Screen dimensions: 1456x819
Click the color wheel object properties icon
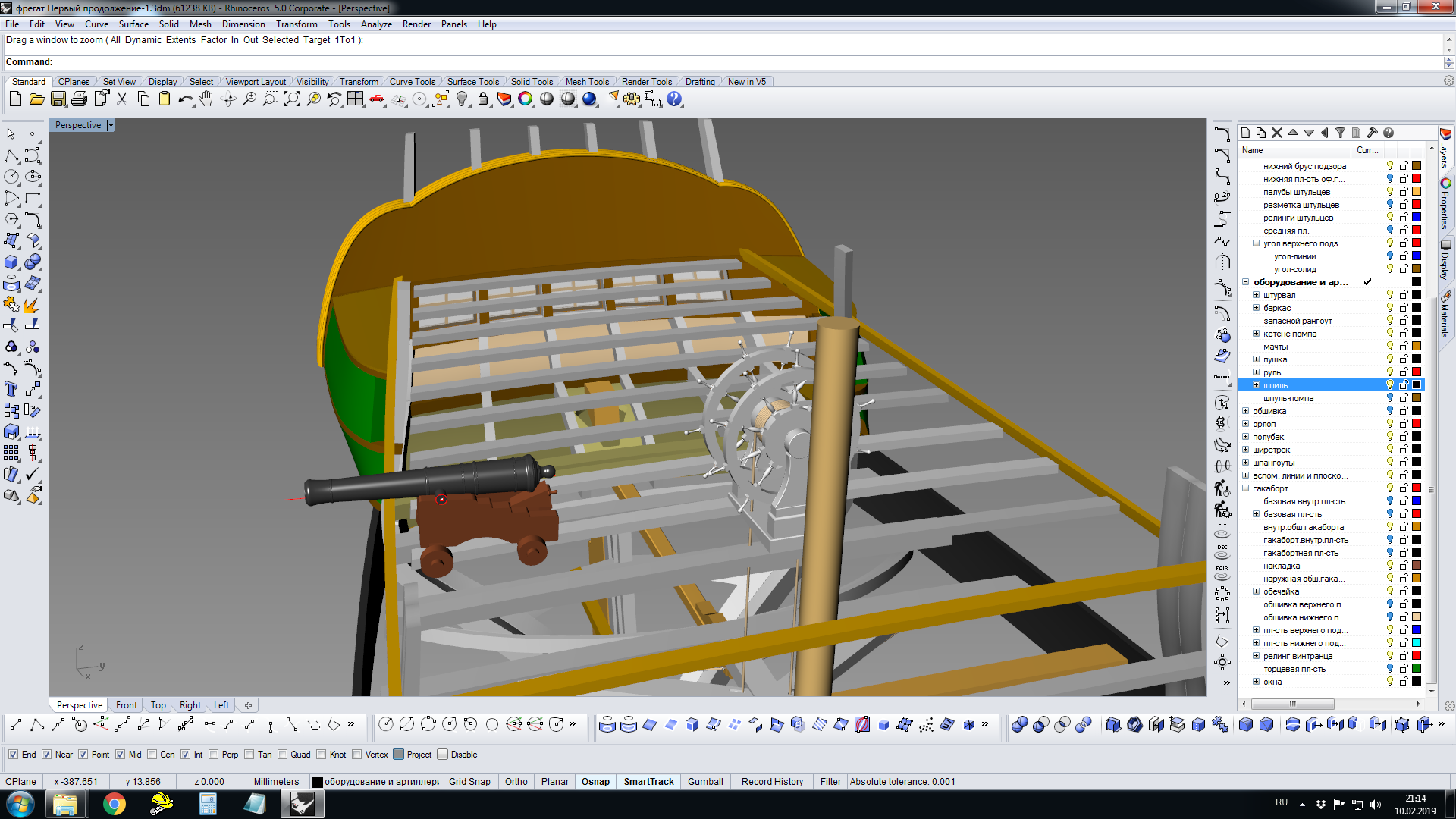(525, 99)
